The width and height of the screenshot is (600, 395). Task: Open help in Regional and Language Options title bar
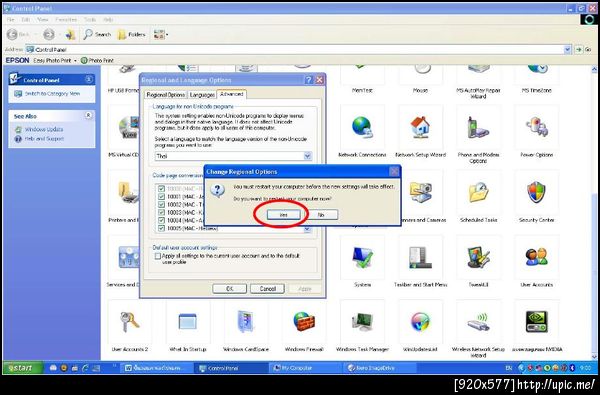[x=308, y=80]
